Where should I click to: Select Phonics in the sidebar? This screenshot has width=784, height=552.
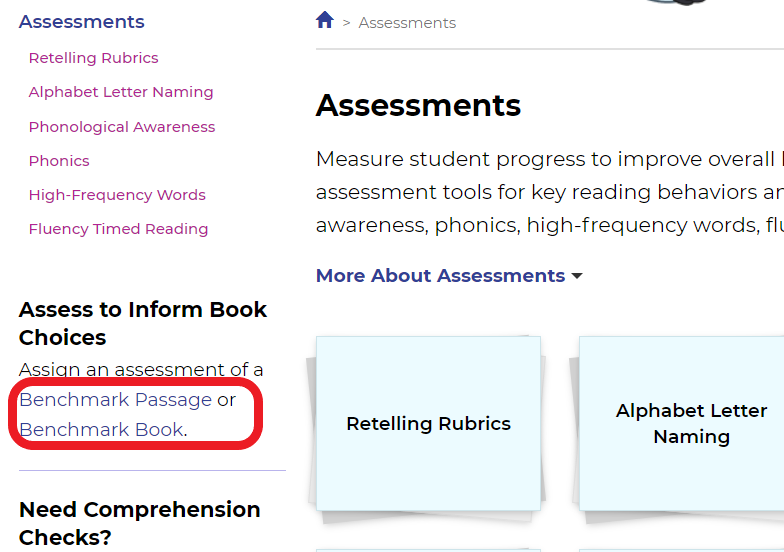59,161
